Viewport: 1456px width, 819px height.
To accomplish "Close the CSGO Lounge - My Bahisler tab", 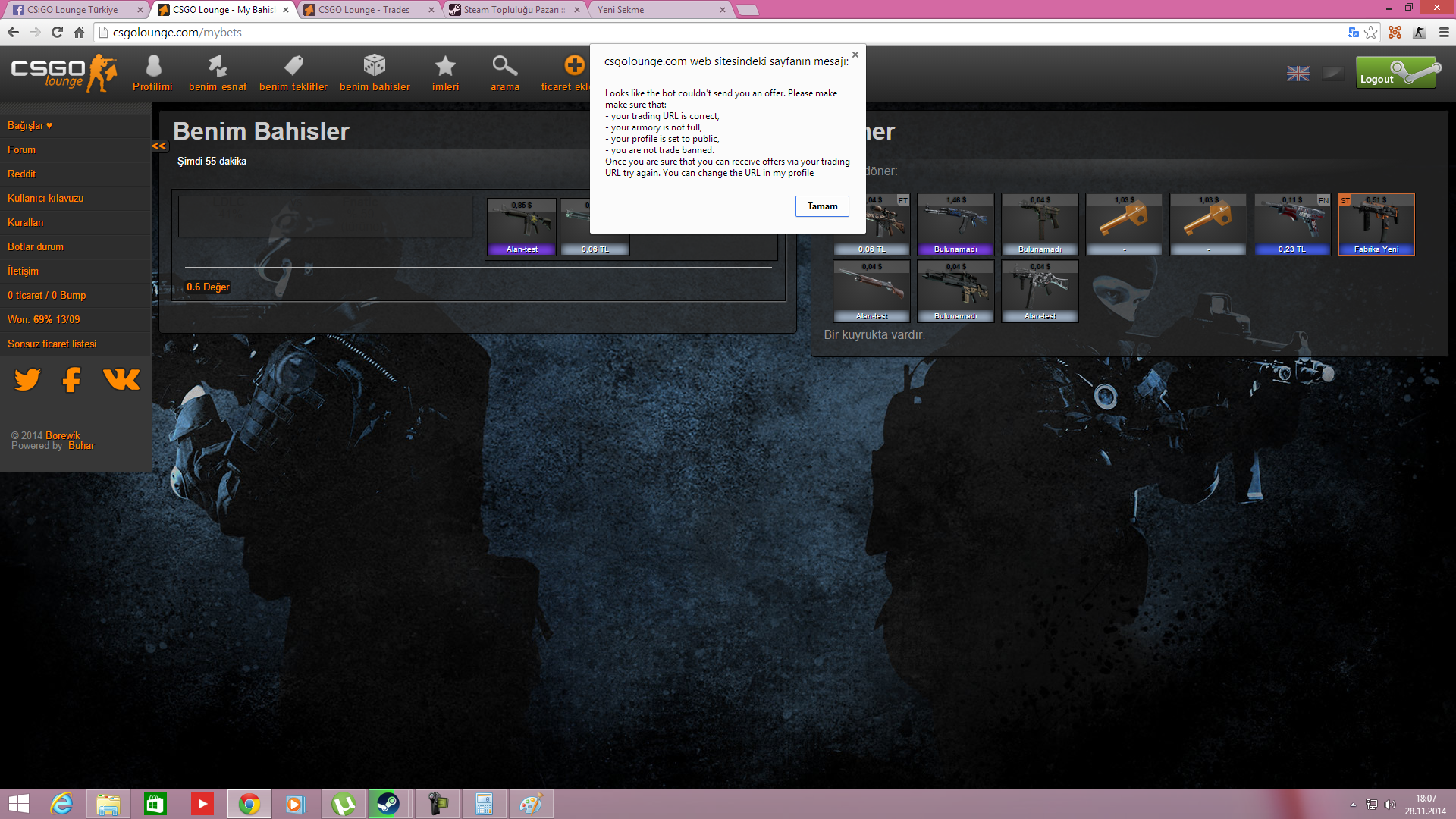I will point(286,10).
